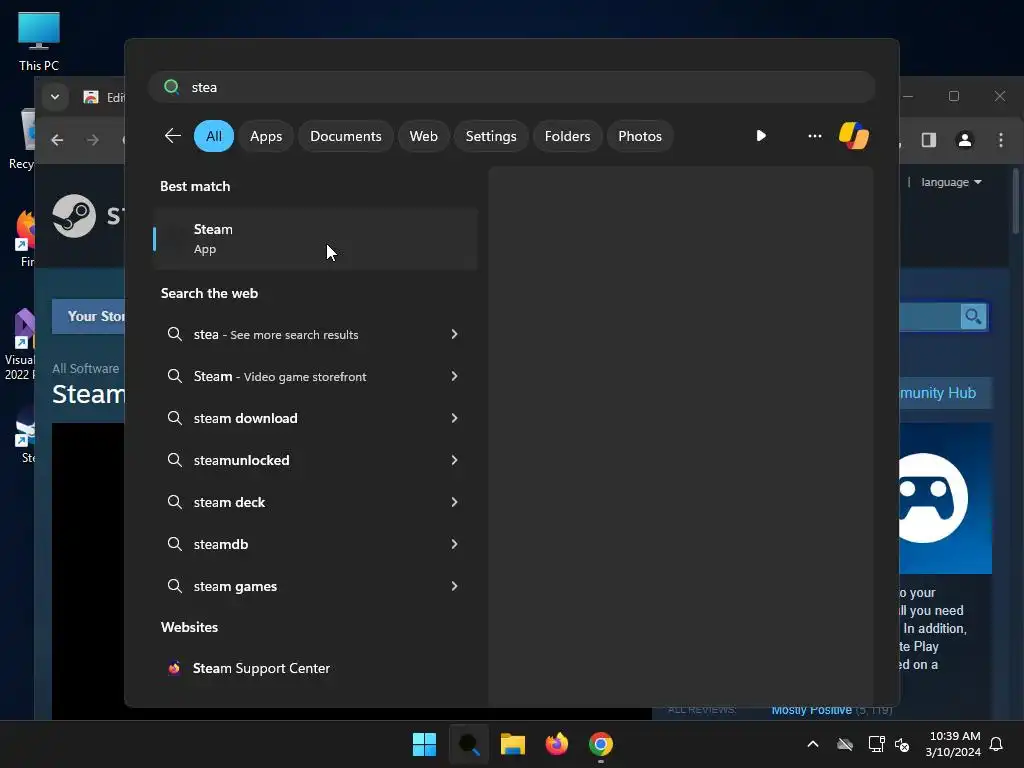
Task: Select 'stea - See more search results'
Action: [314, 334]
